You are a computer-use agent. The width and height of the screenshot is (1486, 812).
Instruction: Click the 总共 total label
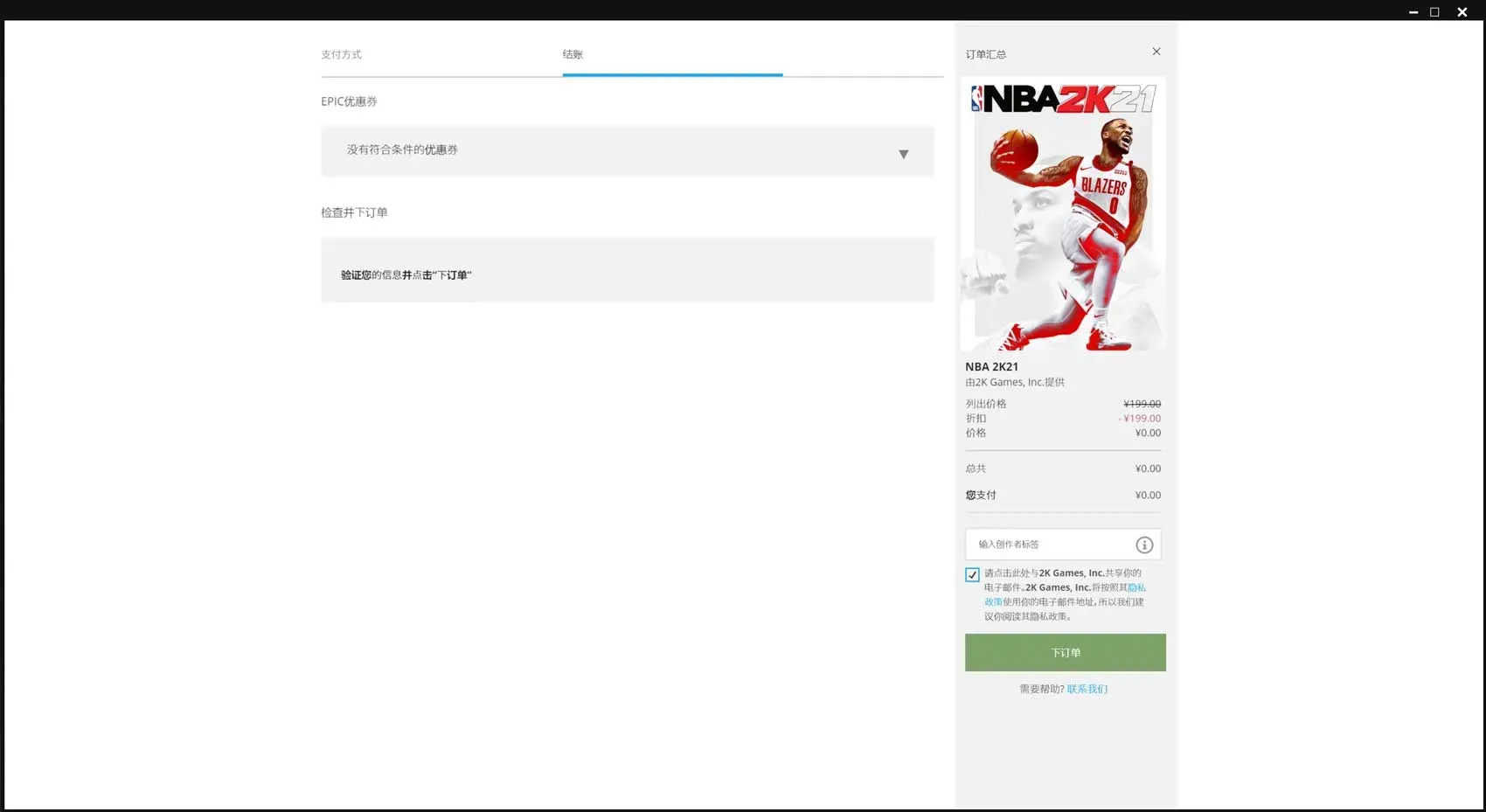click(x=976, y=469)
